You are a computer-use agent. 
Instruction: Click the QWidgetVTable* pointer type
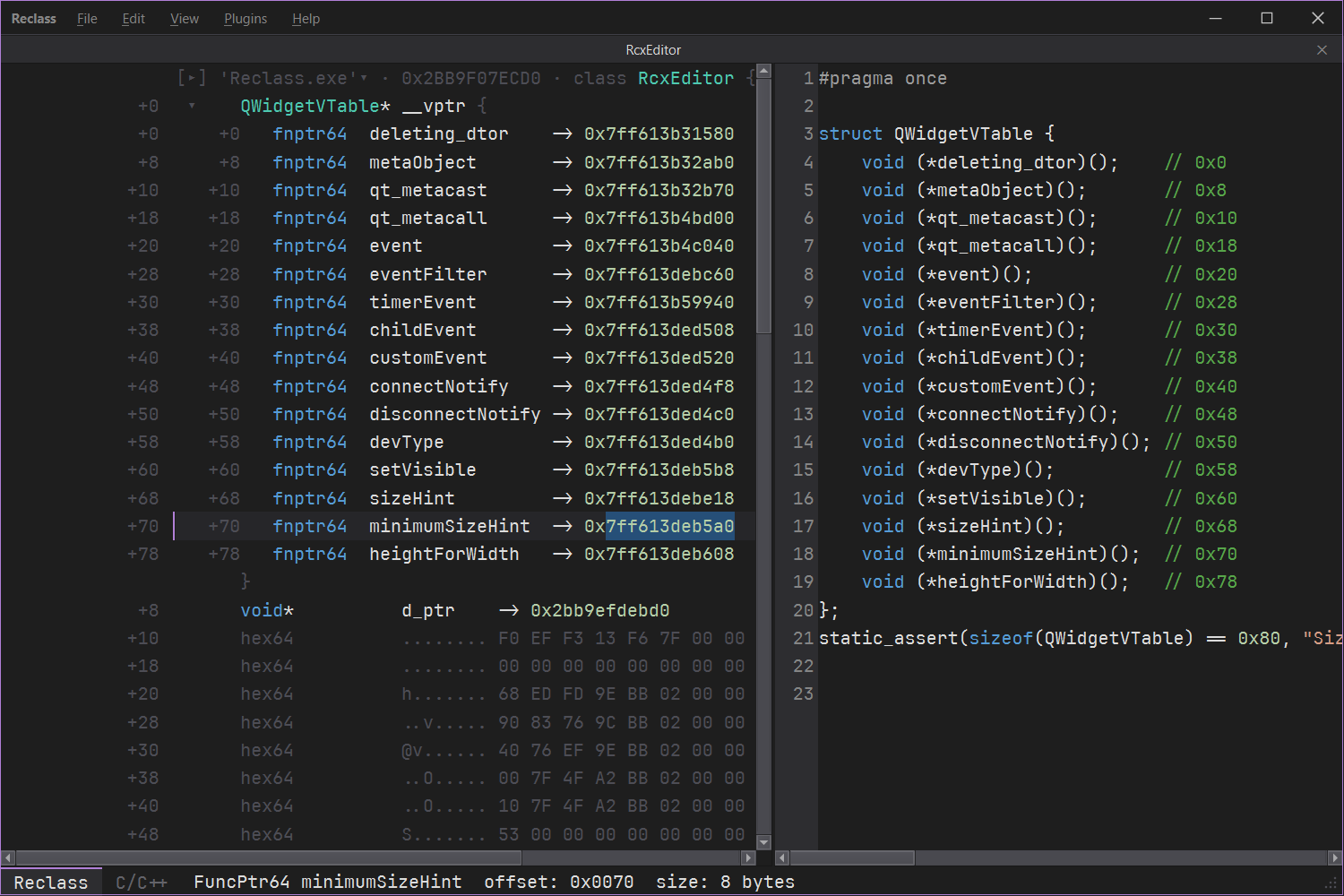pyautogui.click(x=315, y=106)
